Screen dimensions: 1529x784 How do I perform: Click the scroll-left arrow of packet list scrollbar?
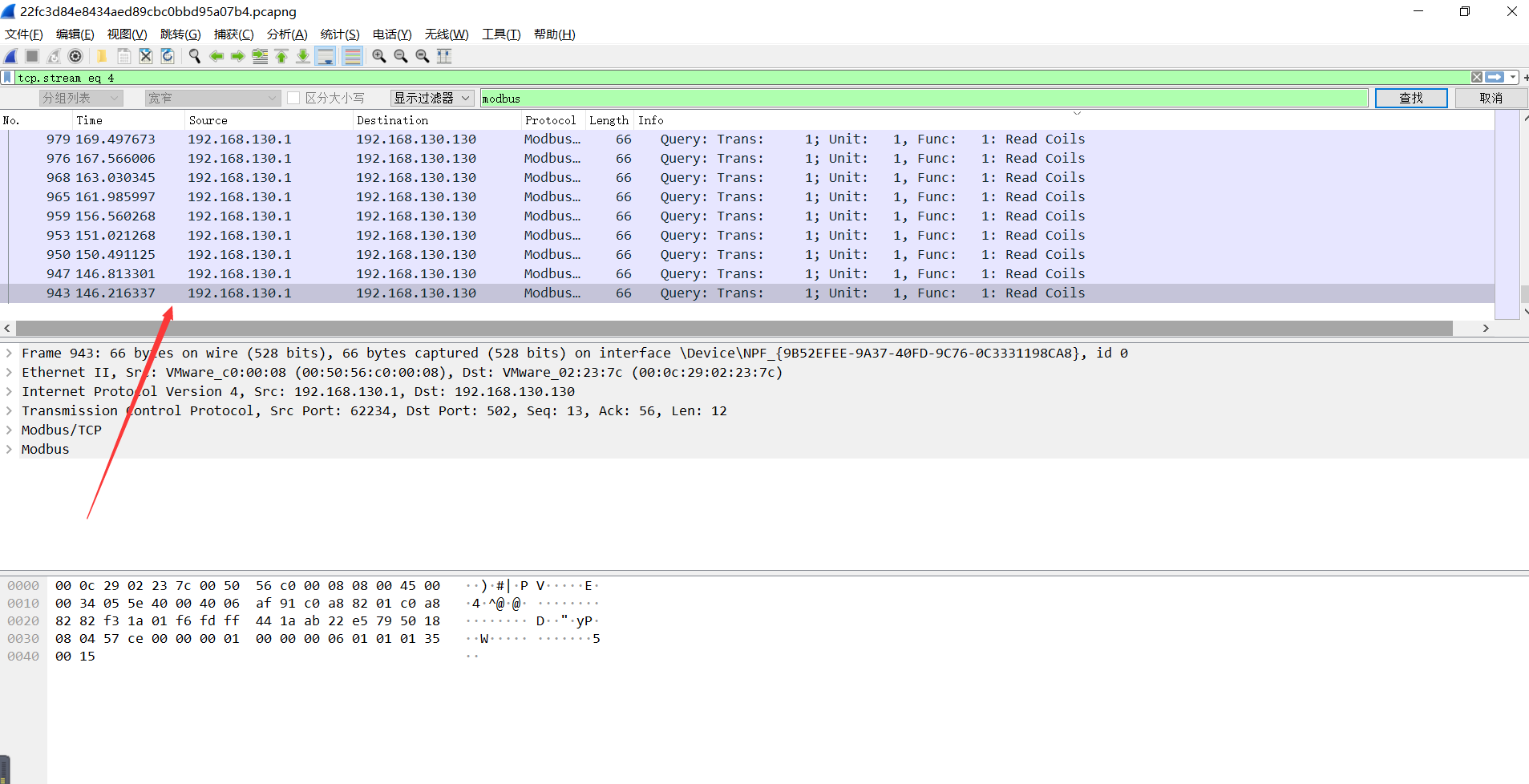pyautogui.click(x=7, y=328)
